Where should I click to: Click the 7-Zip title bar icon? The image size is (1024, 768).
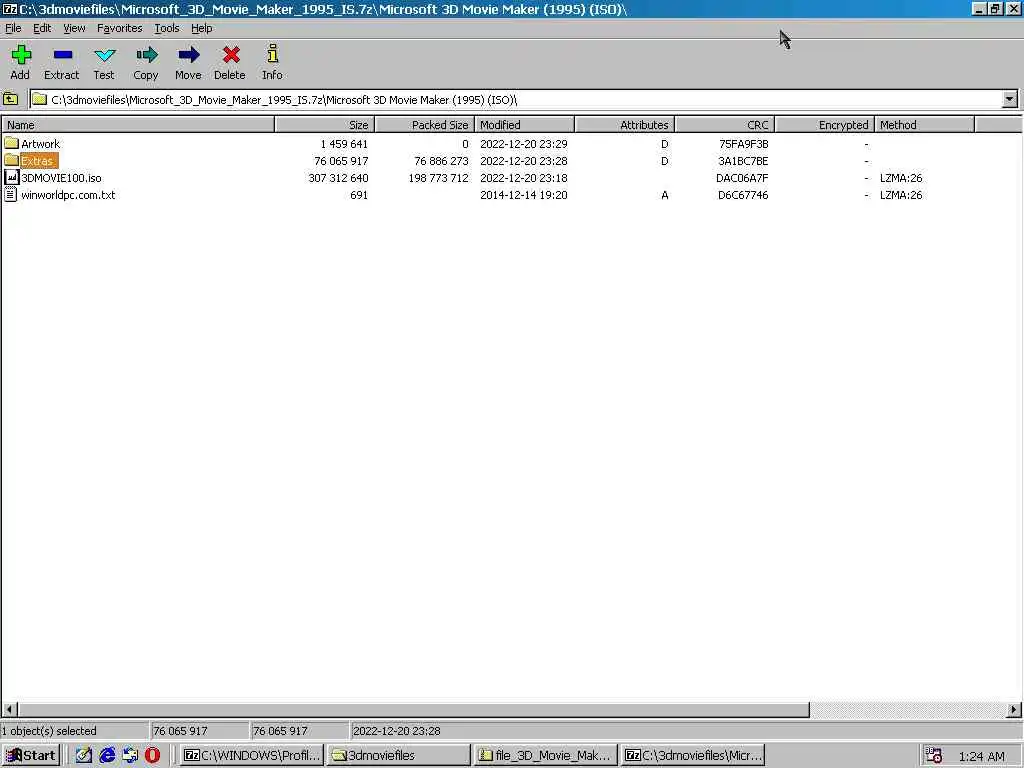[x=9, y=9]
